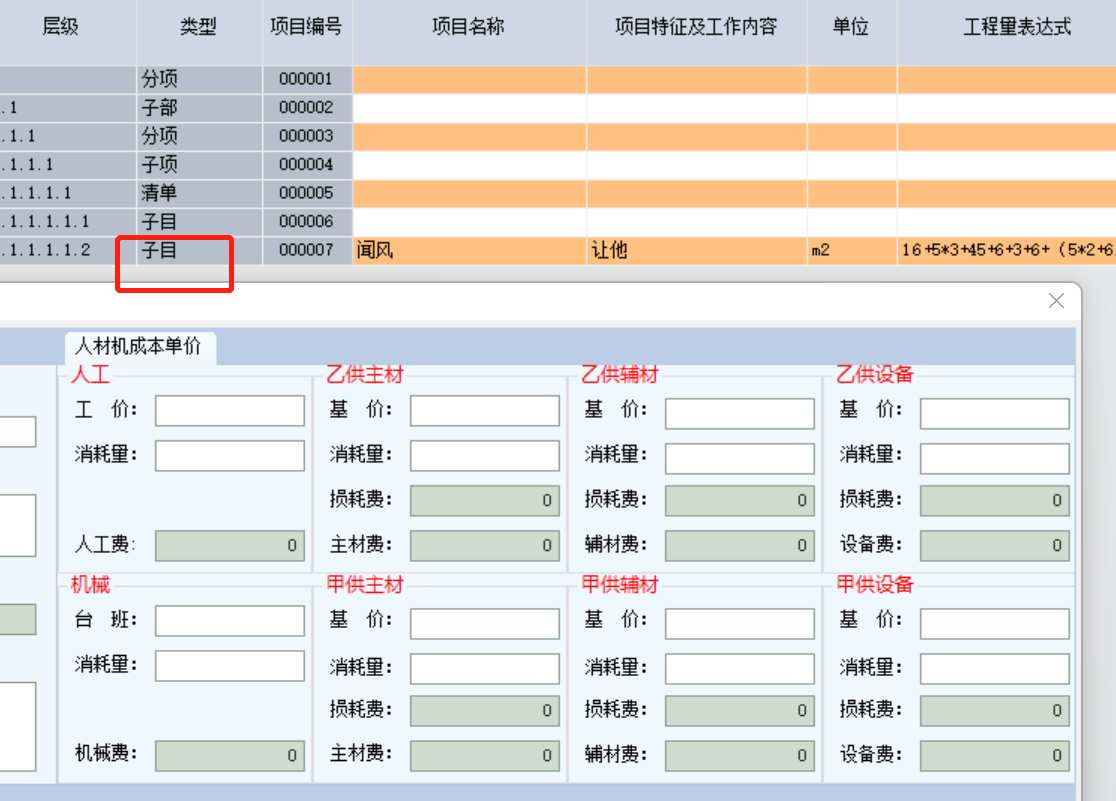Click the 消耗量 field under 甲供辅材
Screen dimensions: 1116x801
[739, 668]
